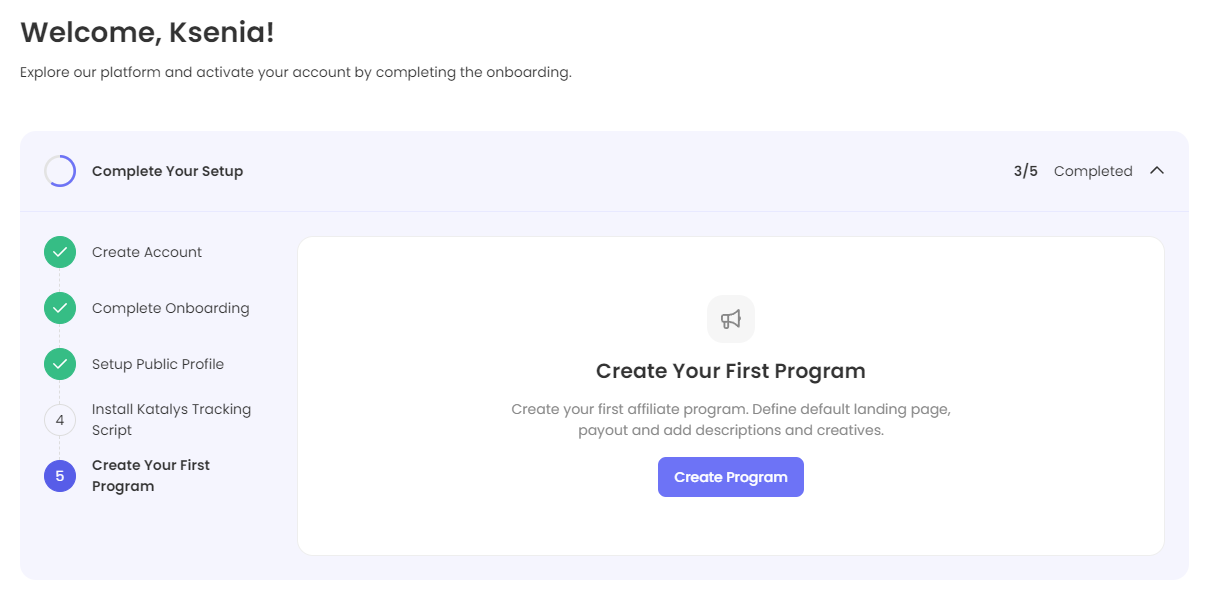Go to the Setup Public Profile step

(x=158, y=364)
